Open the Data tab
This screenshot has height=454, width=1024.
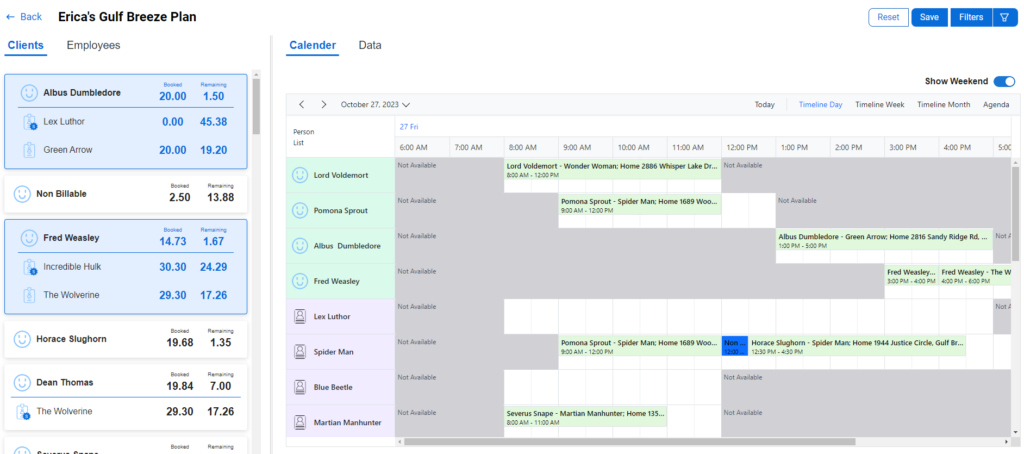tap(370, 45)
